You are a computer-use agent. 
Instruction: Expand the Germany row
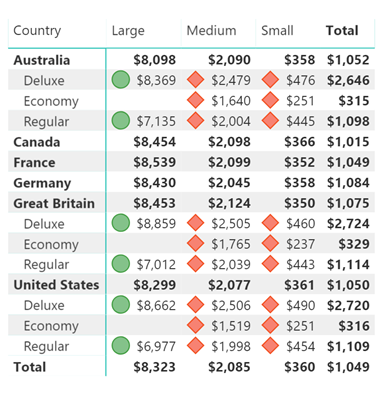tap(42, 183)
